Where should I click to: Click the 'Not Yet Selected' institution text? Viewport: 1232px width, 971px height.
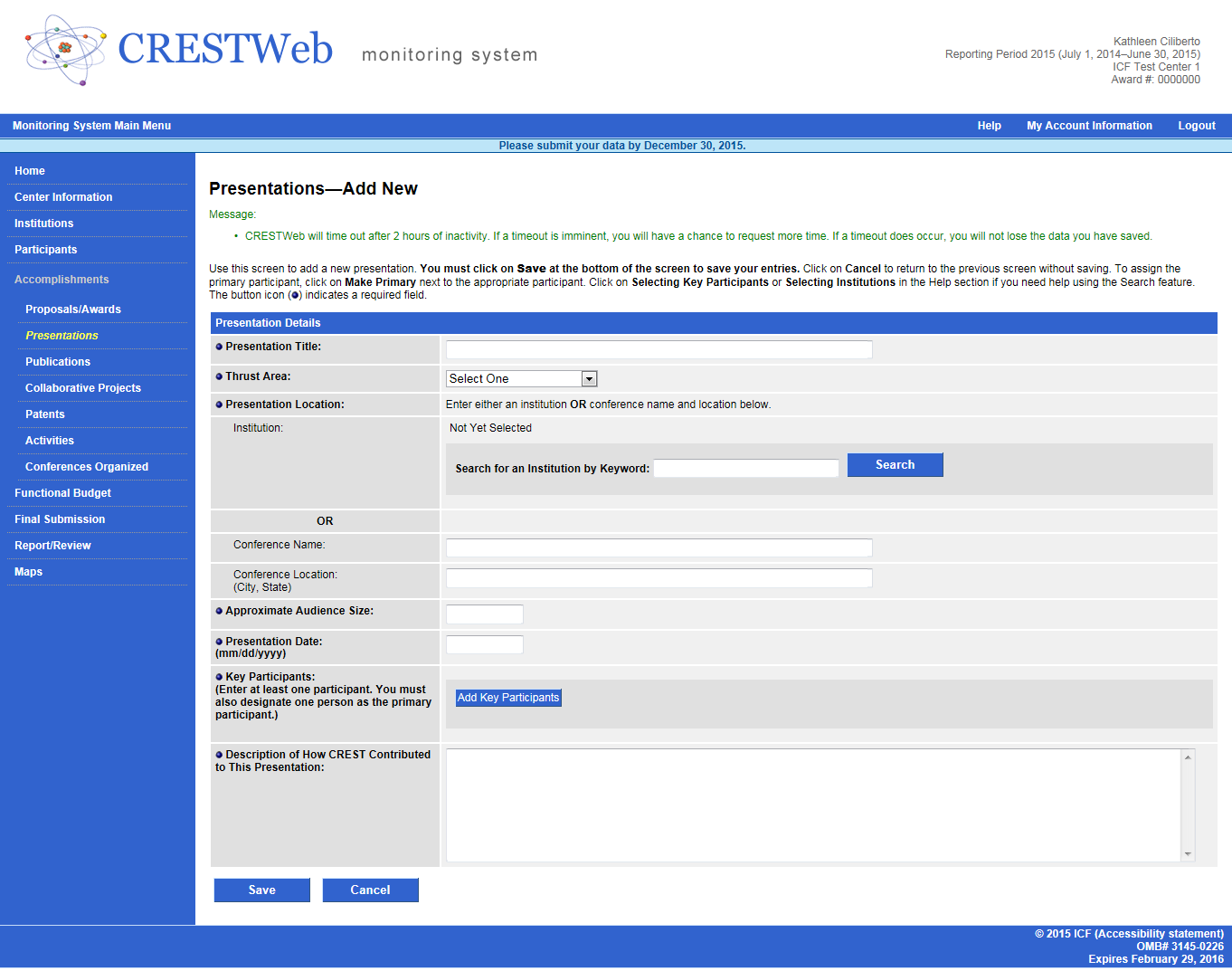click(x=490, y=428)
